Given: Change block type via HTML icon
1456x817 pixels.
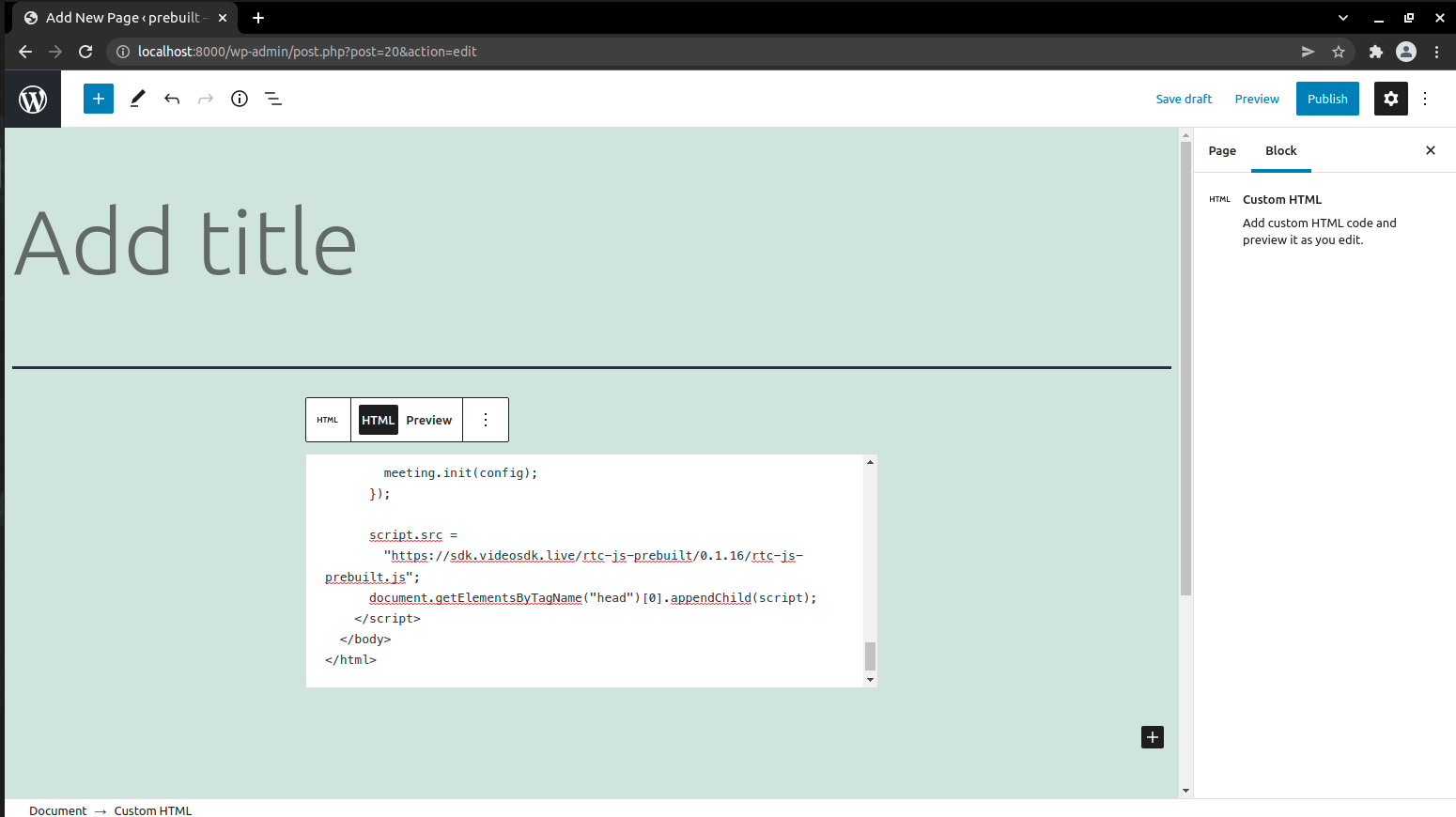Looking at the screenshot, I should (328, 420).
